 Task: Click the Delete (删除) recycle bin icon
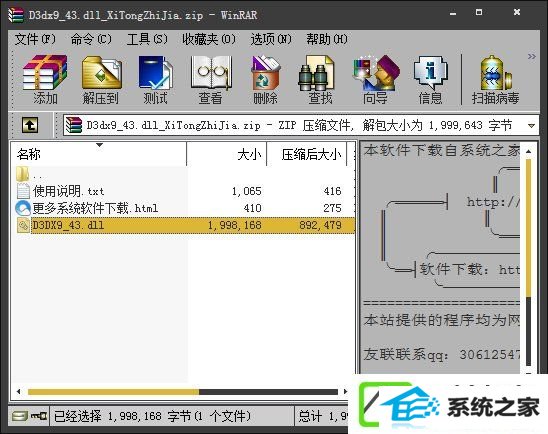tap(265, 80)
